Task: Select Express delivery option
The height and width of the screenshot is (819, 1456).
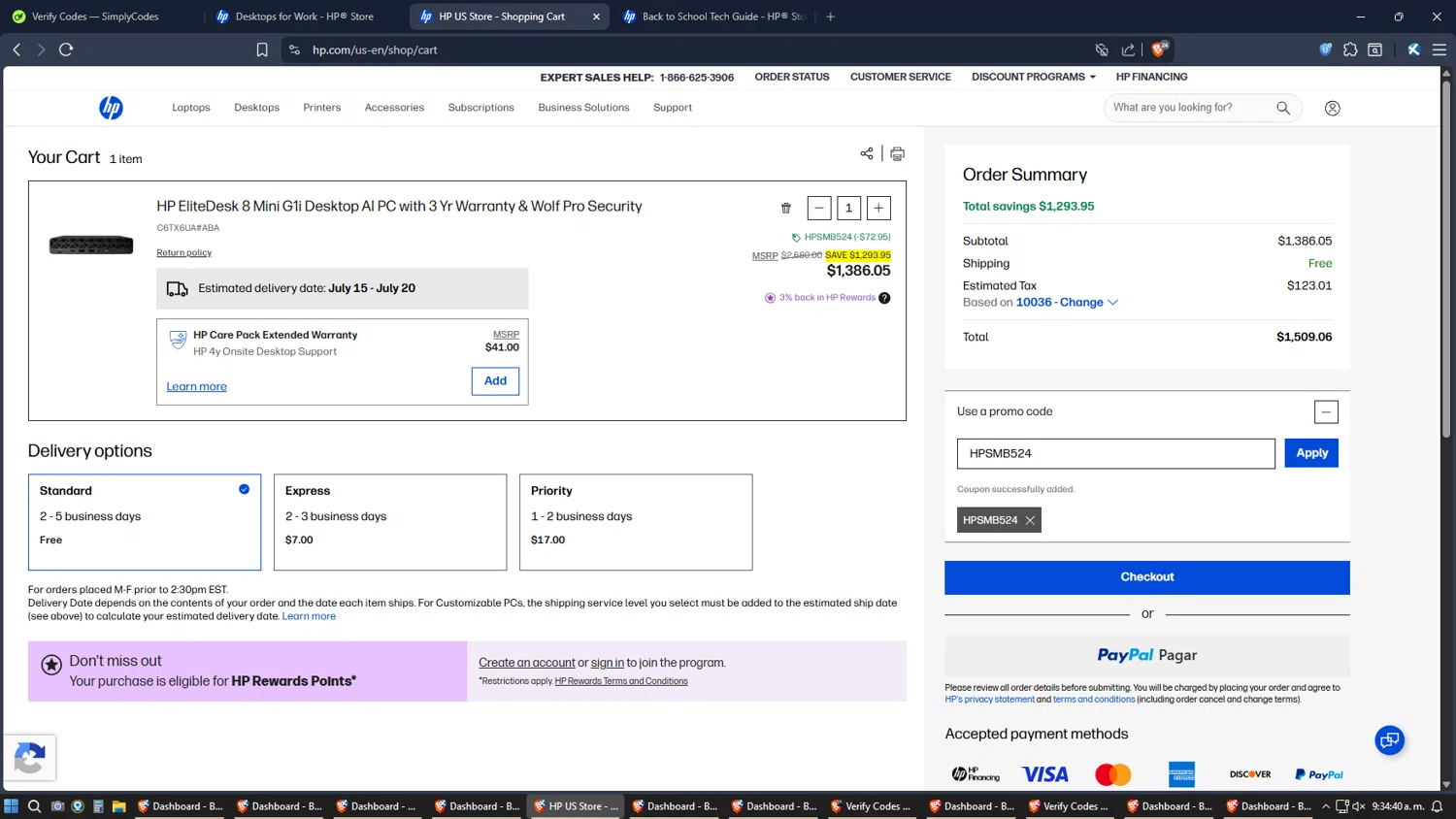Action: click(390, 522)
